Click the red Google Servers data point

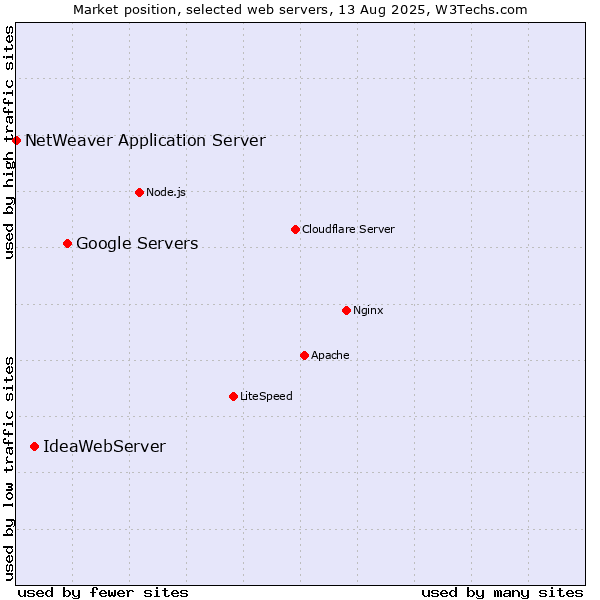tap(67, 244)
